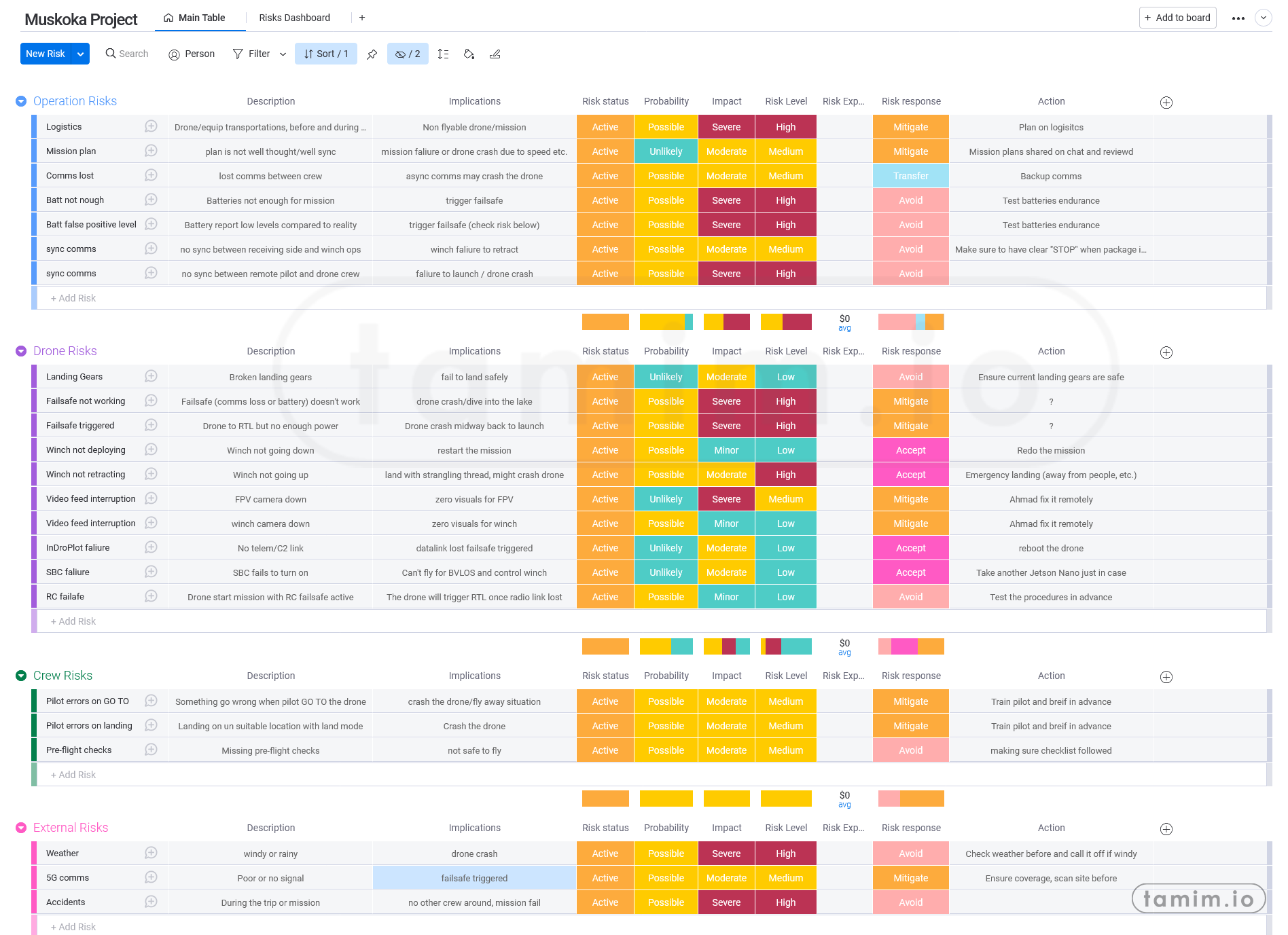Click Add Risk under Operation Risks
The image size is (1288, 935).
[x=73, y=298]
